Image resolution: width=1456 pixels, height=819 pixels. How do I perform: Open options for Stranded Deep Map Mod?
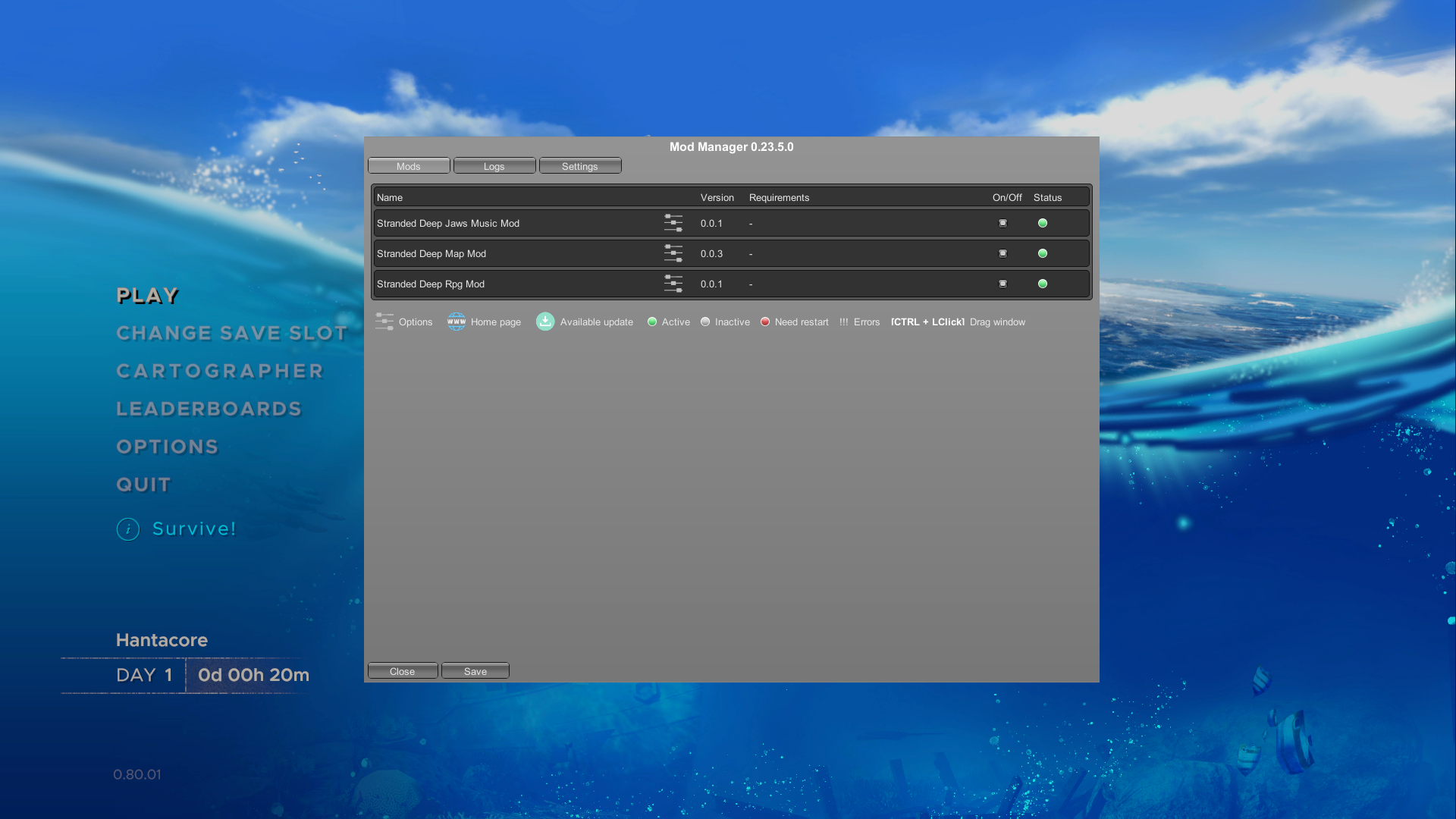pyautogui.click(x=673, y=253)
